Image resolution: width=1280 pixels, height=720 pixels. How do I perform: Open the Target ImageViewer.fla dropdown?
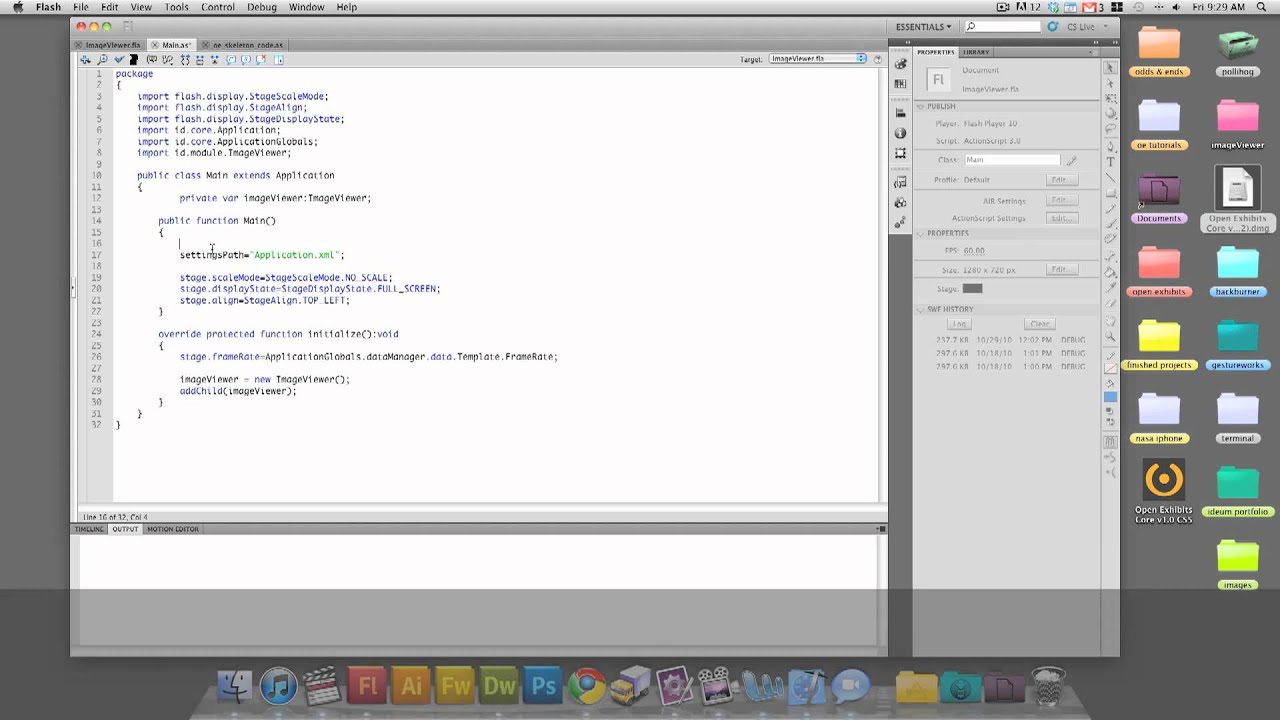(x=818, y=59)
